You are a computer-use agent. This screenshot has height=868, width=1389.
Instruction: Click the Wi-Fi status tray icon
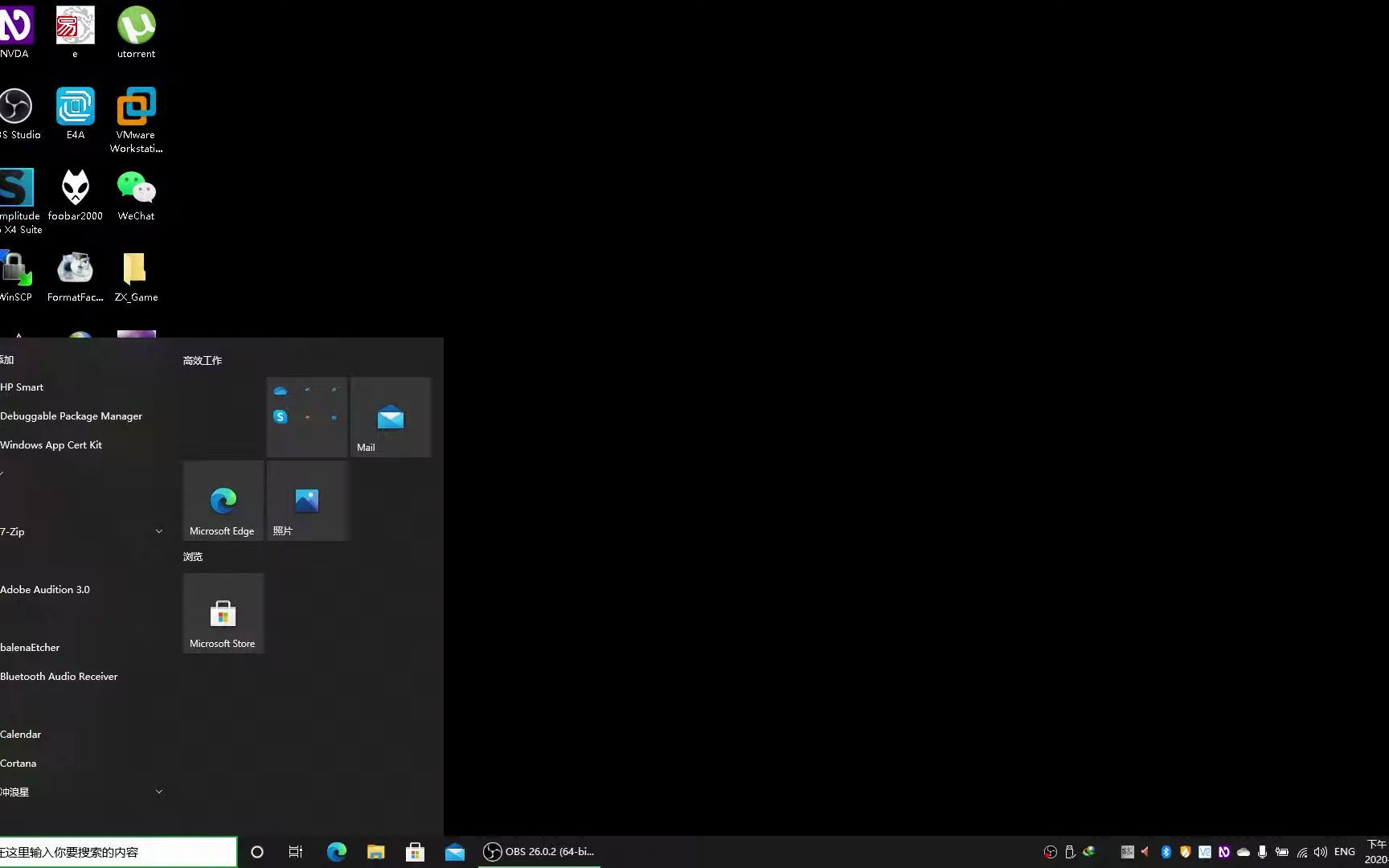1302,852
